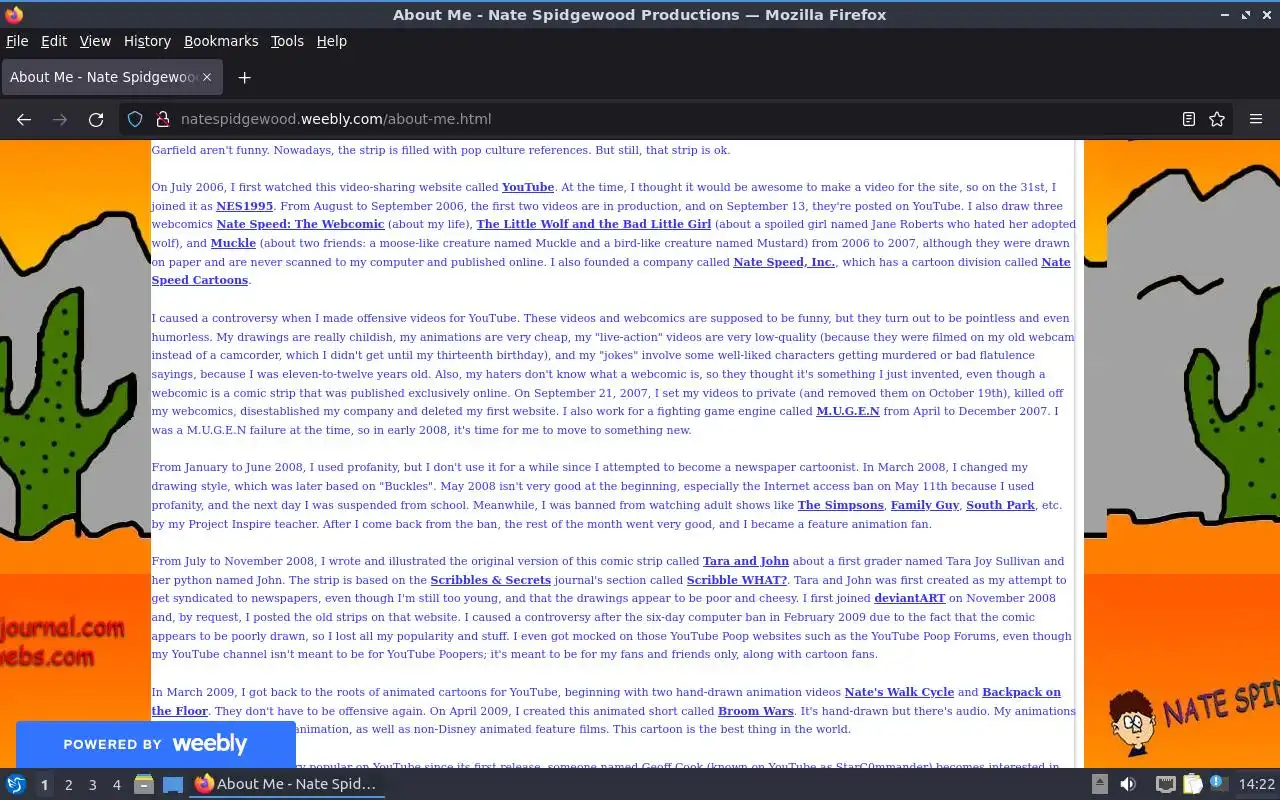Open the Tools menu

[287, 41]
